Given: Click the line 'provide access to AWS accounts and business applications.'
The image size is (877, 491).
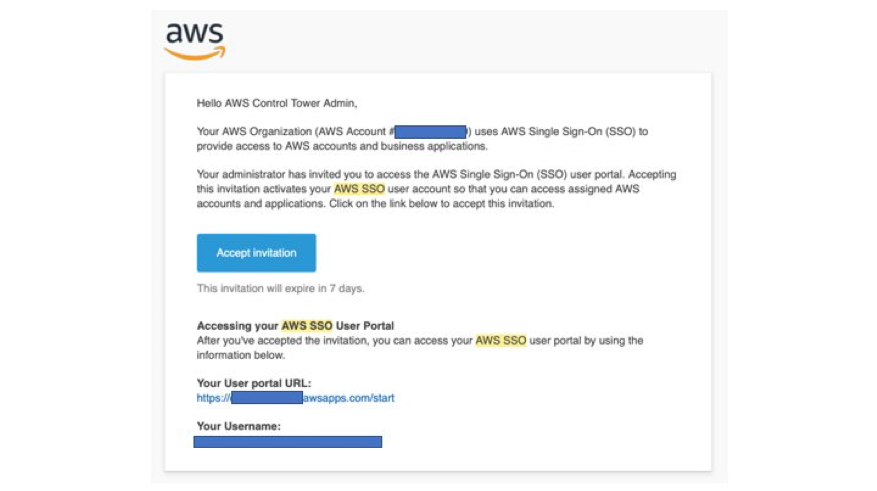Looking at the screenshot, I should (342, 147).
